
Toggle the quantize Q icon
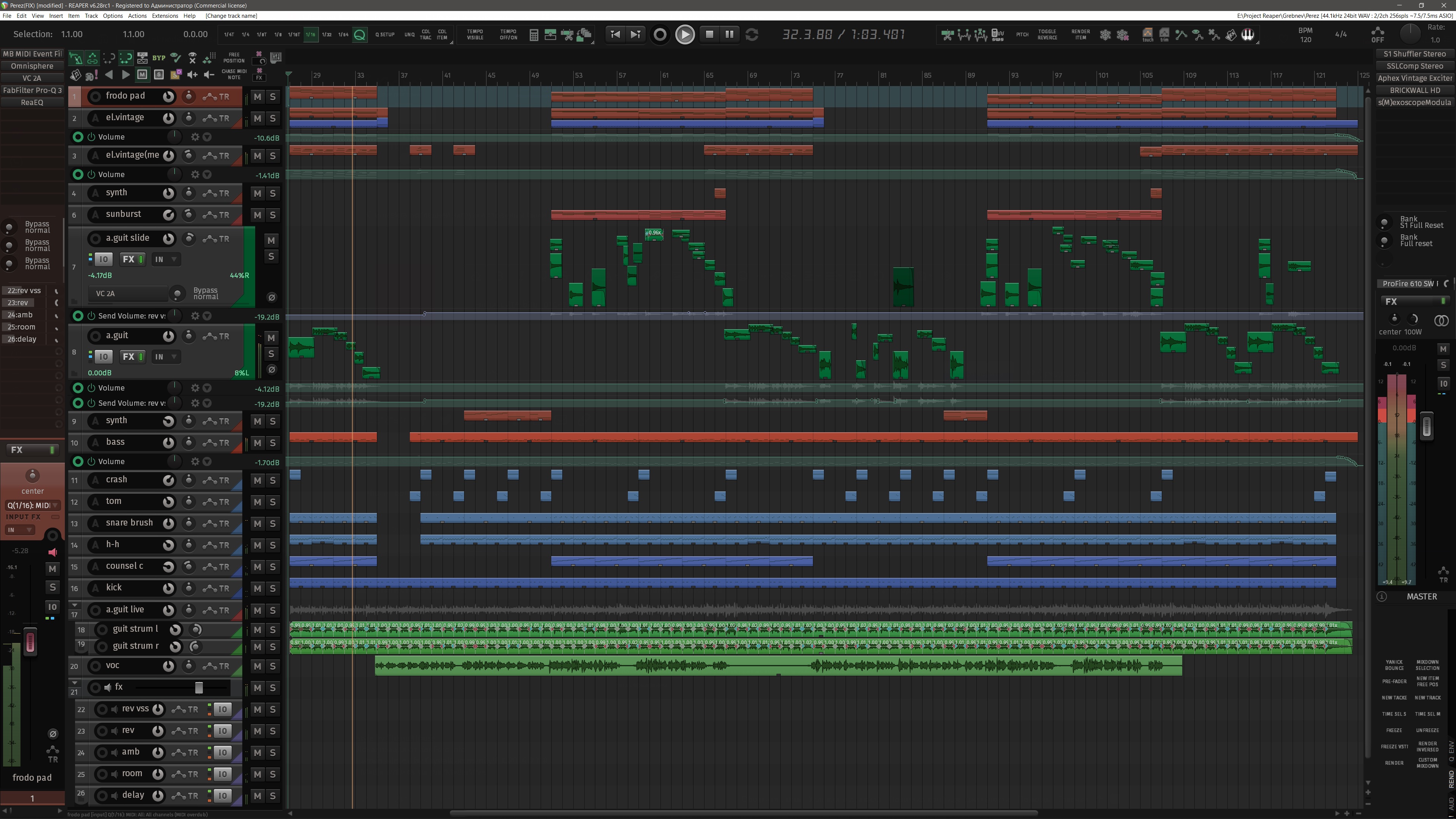tap(359, 35)
